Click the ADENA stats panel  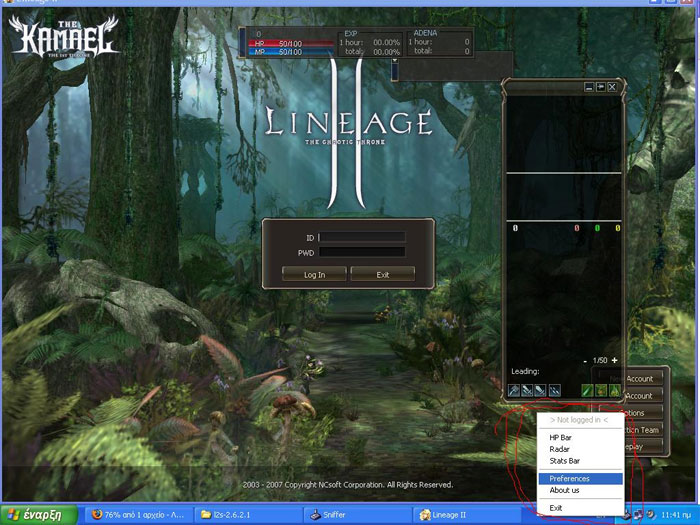coord(438,42)
